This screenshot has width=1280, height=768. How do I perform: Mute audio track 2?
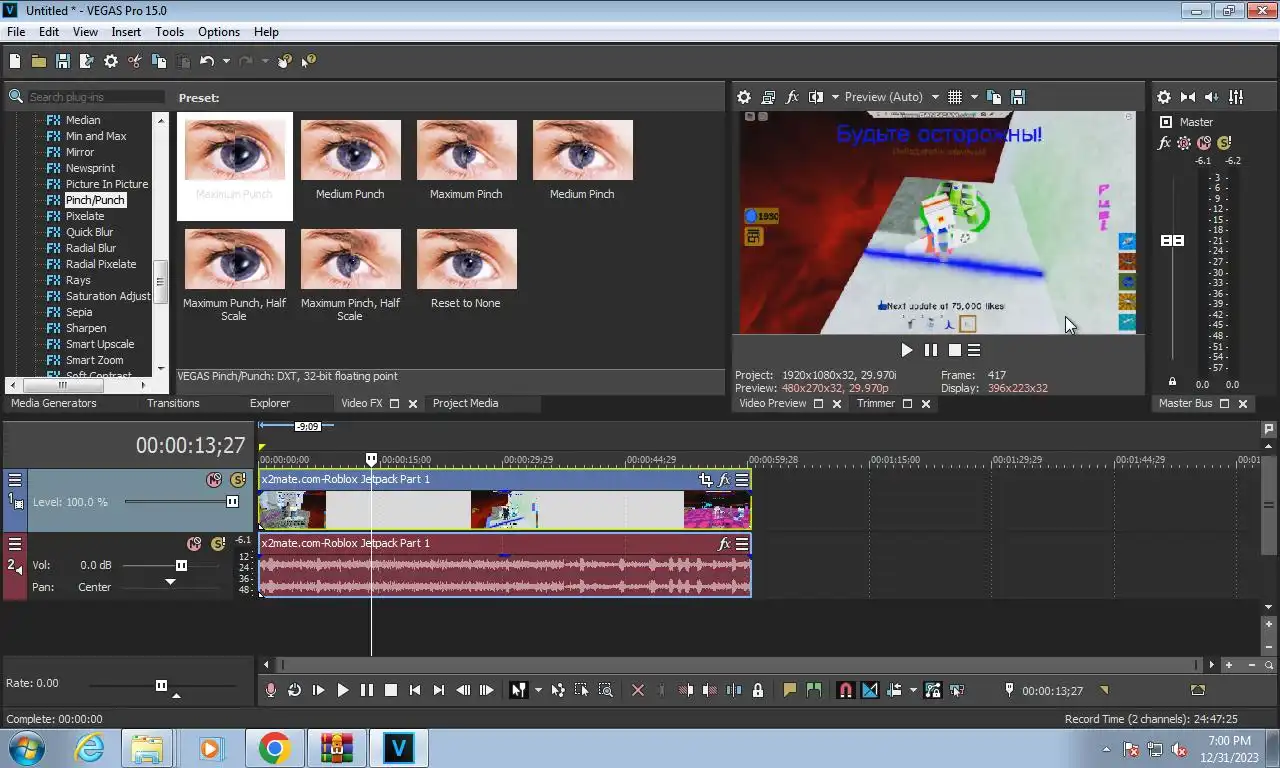(194, 544)
